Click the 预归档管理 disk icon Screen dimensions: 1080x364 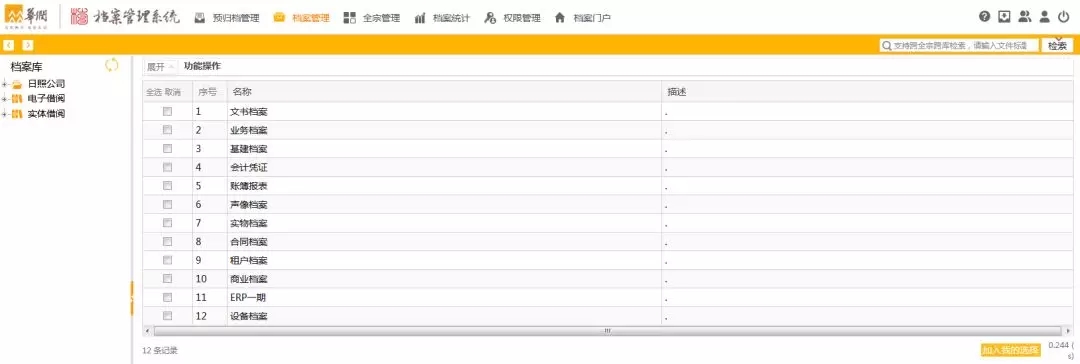pyautogui.click(x=200, y=18)
